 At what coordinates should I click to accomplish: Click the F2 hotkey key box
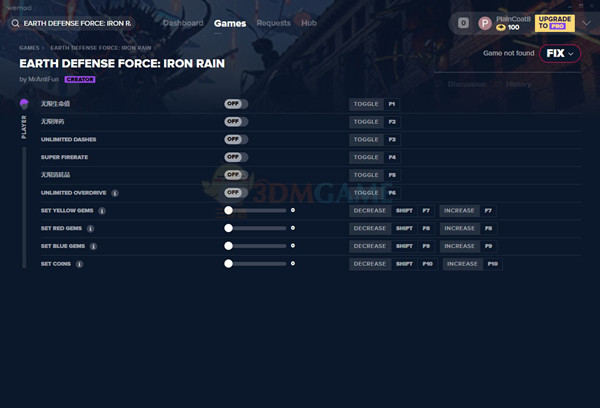392,122
